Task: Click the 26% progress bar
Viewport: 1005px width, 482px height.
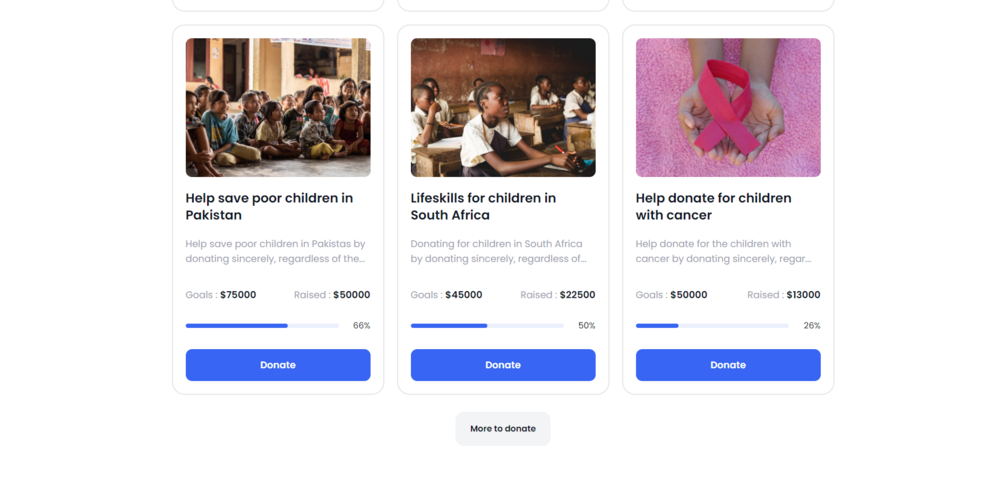Action: tap(712, 326)
